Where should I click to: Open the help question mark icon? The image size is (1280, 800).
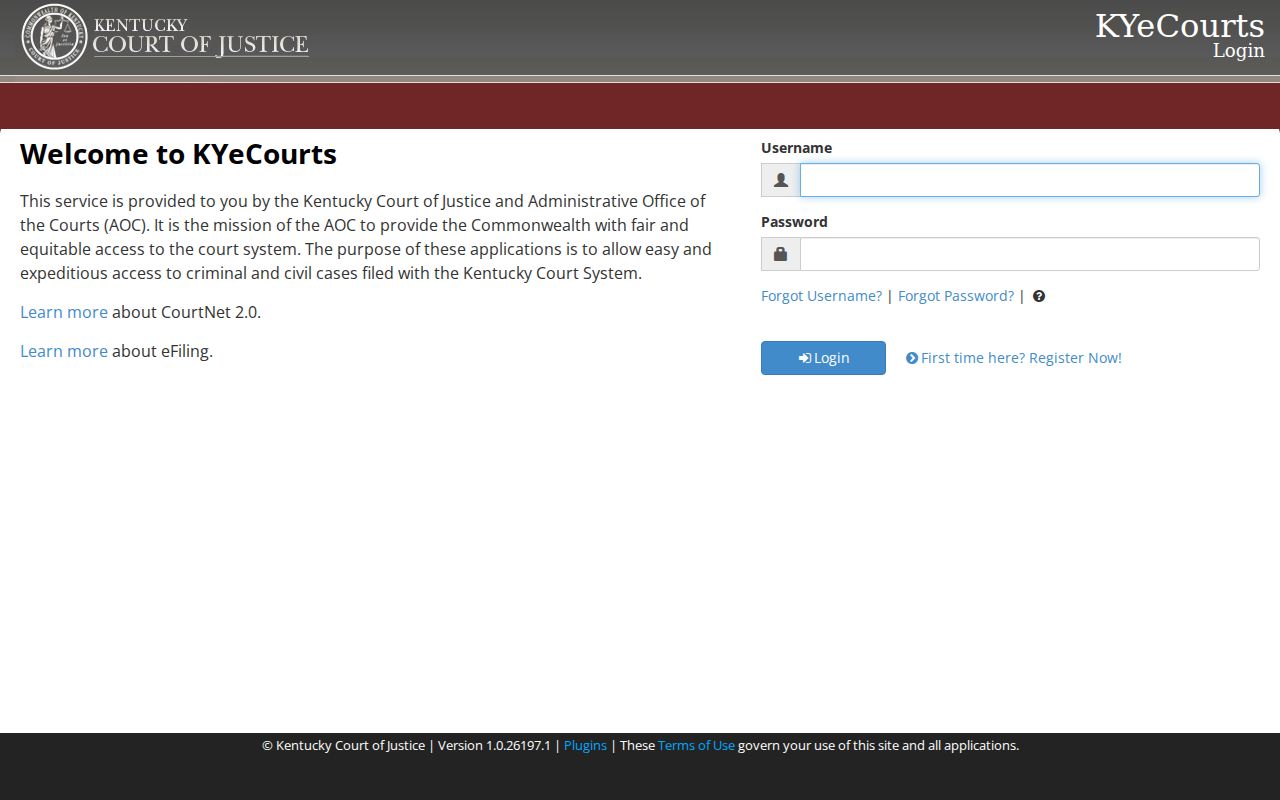[x=1039, y=296]
